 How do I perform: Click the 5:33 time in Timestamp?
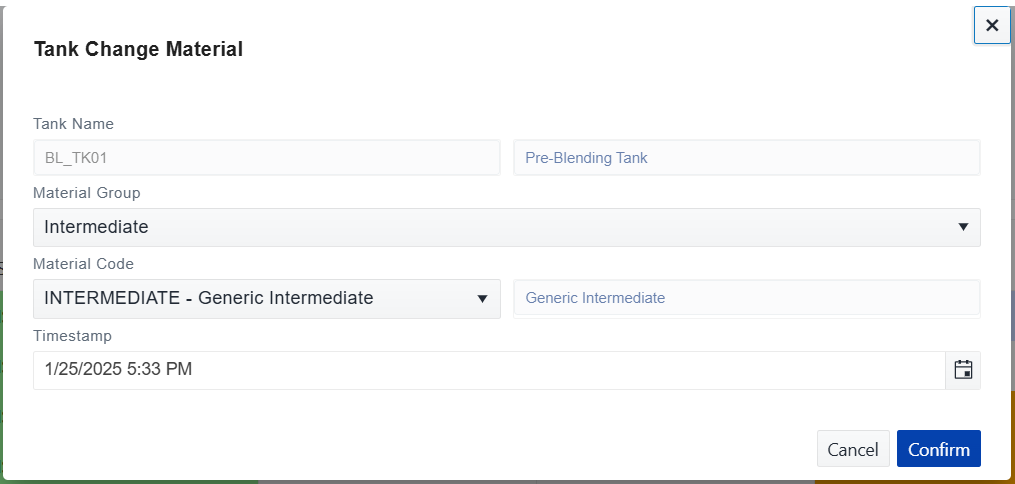144,370
